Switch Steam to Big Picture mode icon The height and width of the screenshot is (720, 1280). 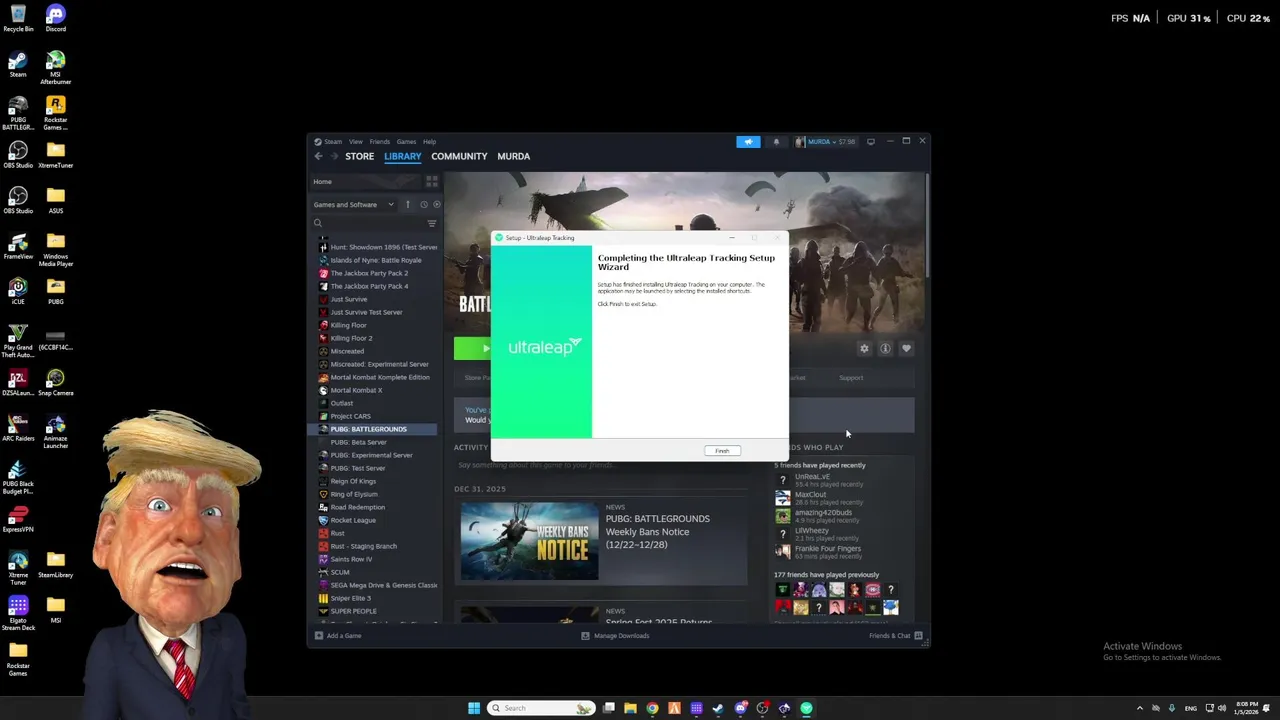[870, 142]
